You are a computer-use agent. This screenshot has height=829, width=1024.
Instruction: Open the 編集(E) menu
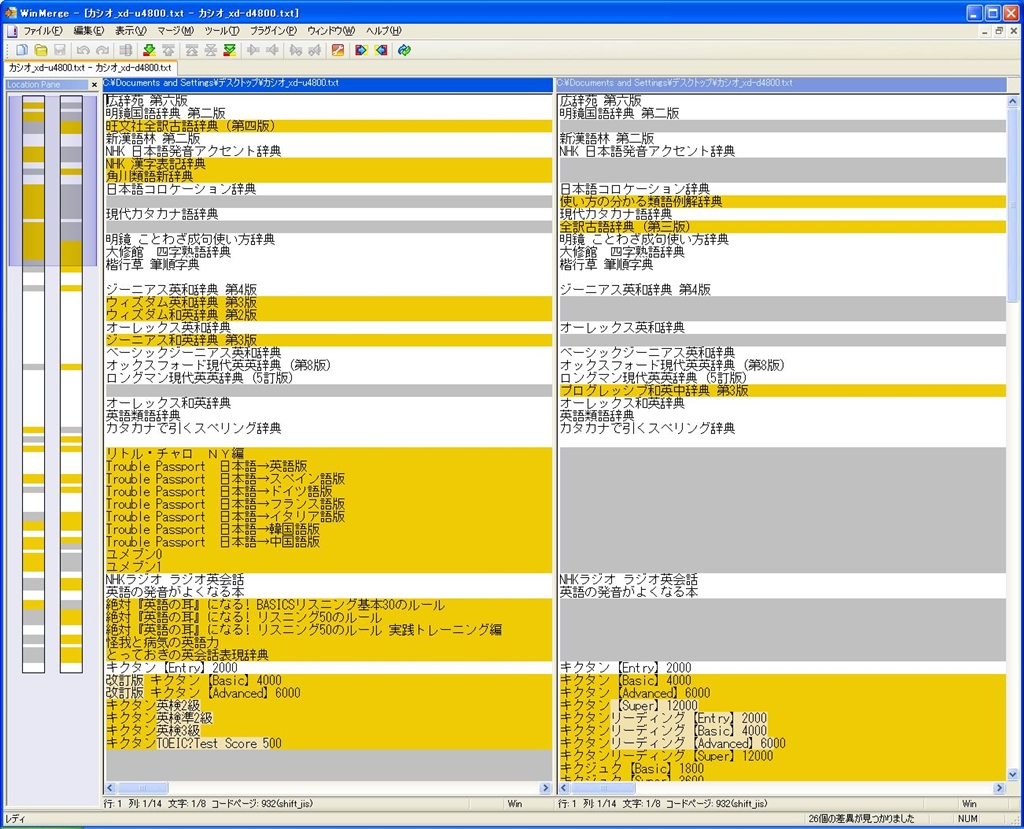89,31
